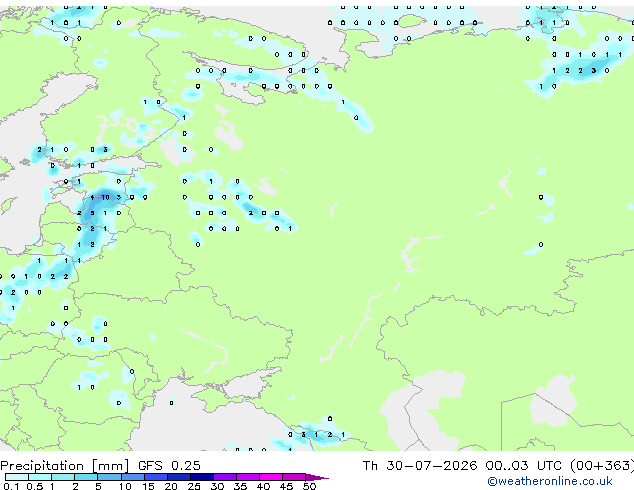
Task: Select the 30 mm purple legend swatch
Action: tap(225, 477)
